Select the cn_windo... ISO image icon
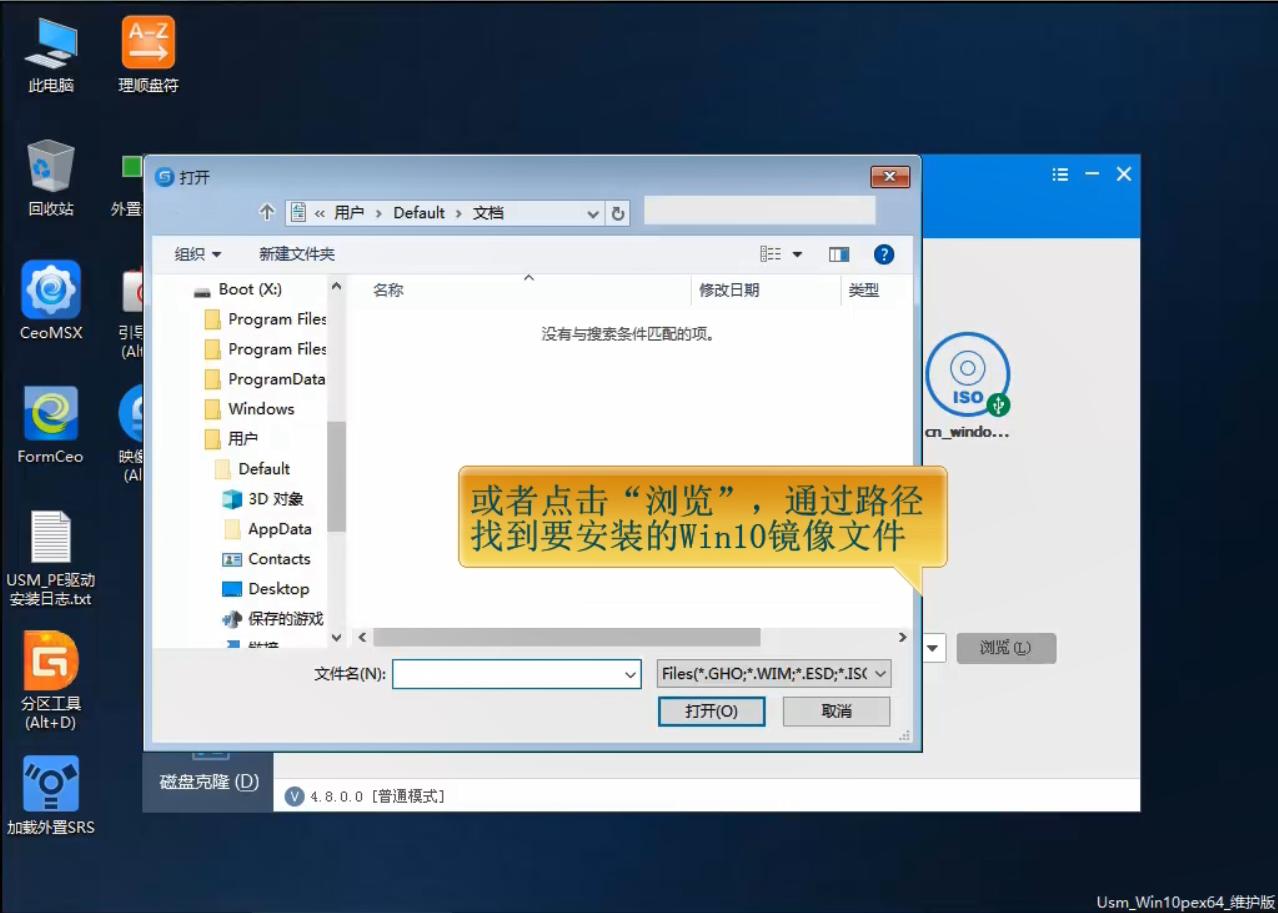 [967, 386]
